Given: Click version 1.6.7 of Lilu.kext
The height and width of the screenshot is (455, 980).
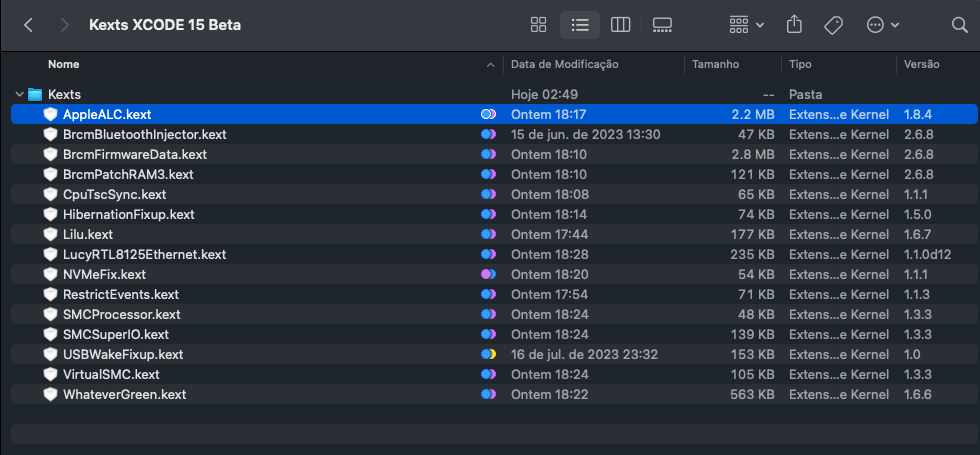Looking at the screenshot, I should pyautogui.click(x=918, y=234).
